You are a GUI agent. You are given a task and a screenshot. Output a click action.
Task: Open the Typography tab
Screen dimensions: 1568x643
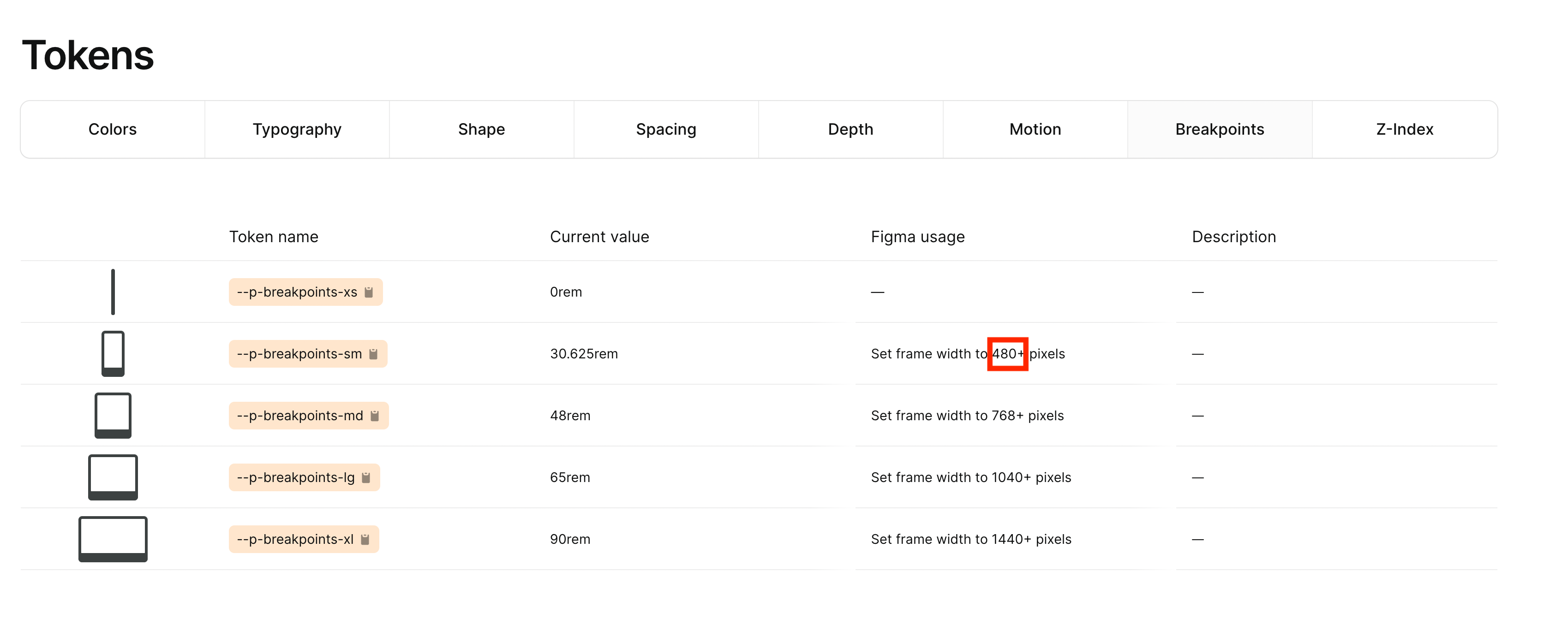(297, 129)
